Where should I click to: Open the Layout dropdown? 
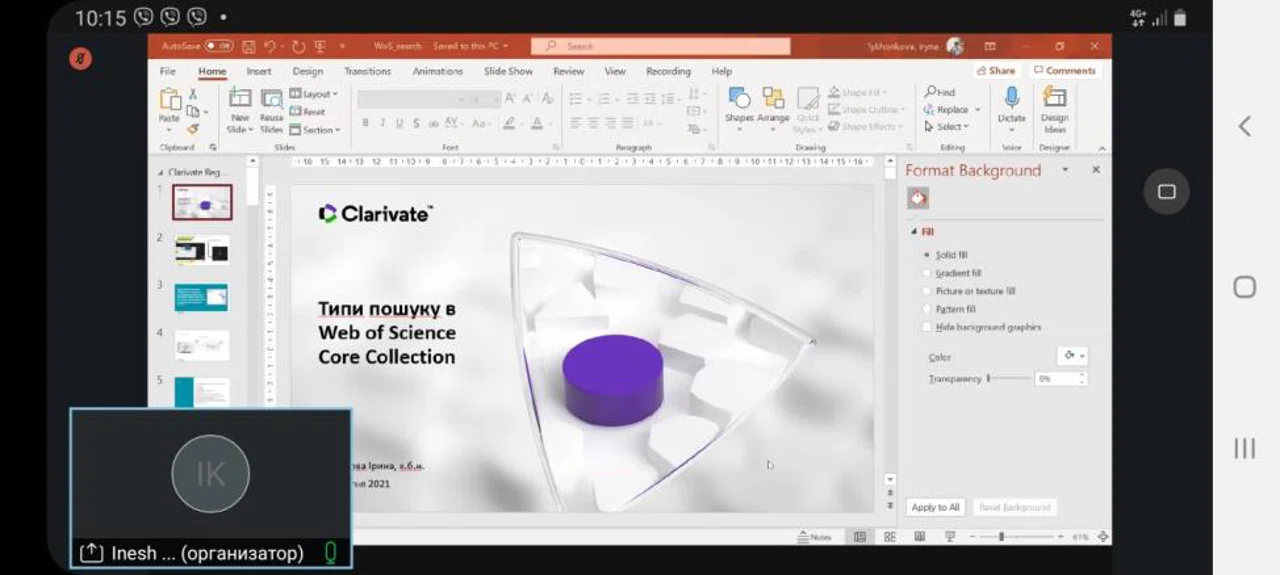tap(314, 94)
